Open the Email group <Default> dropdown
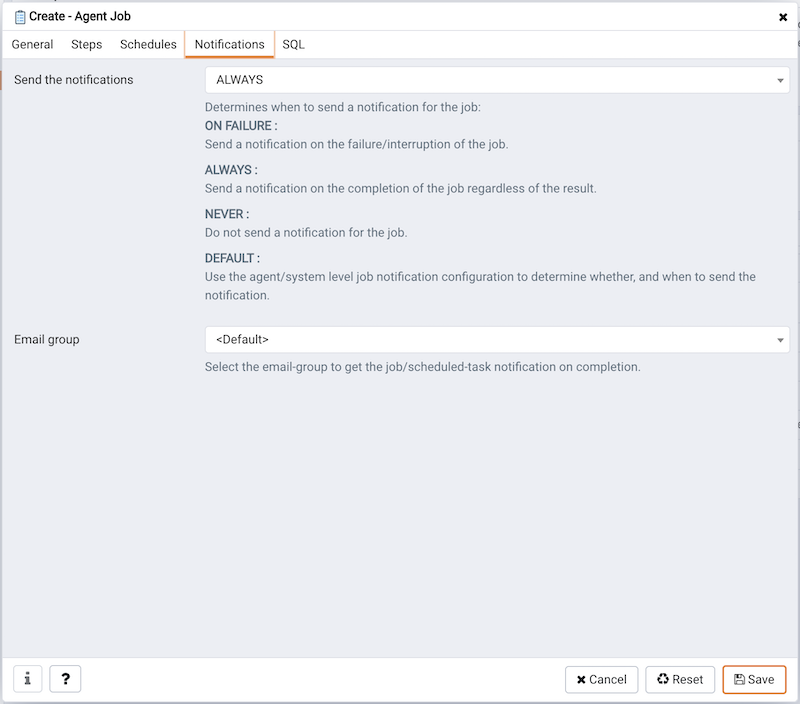Viewport: 800px width, 704px height. tap(497, 340)
